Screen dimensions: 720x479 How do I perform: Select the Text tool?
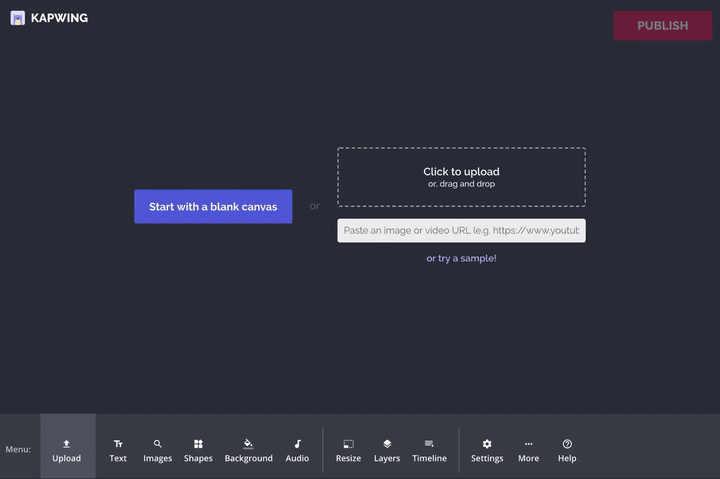118,450
